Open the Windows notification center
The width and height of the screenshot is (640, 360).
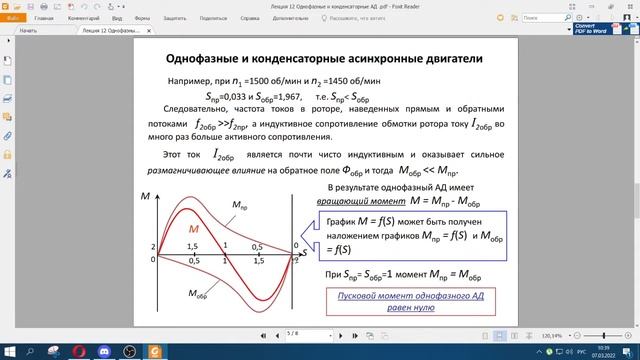627,352
